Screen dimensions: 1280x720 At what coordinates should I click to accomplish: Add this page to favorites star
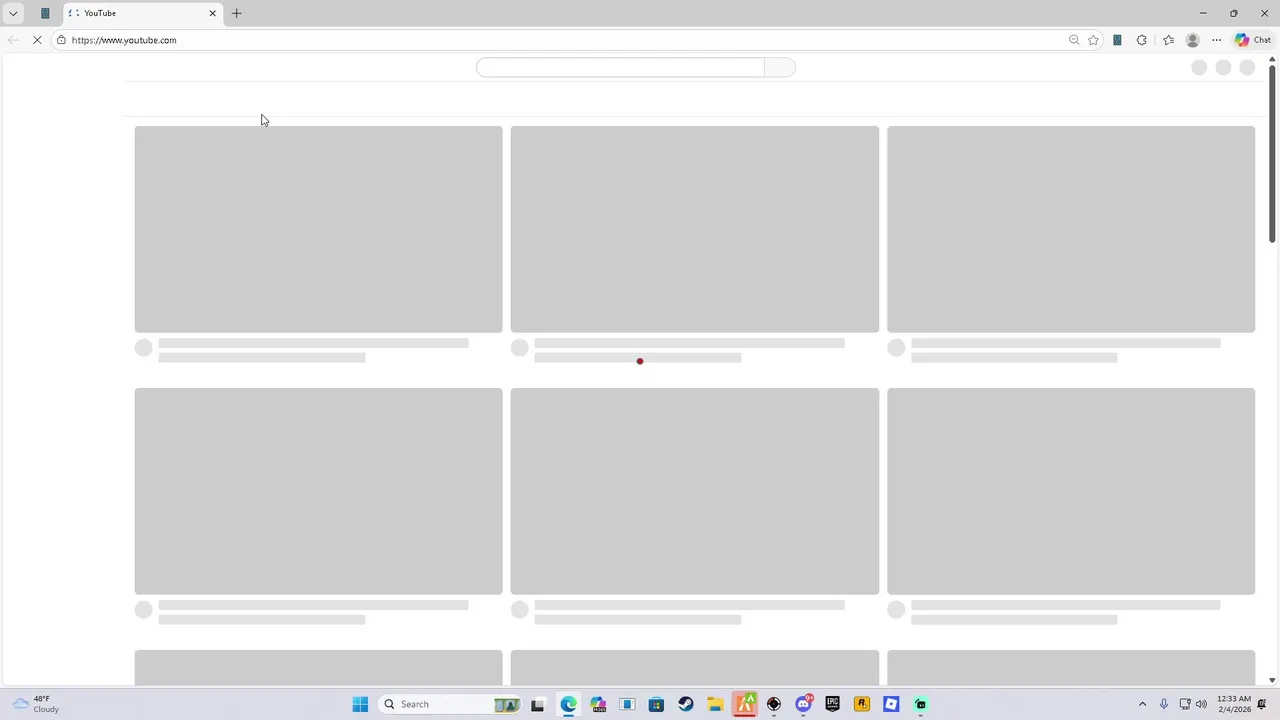[1093, 40]
